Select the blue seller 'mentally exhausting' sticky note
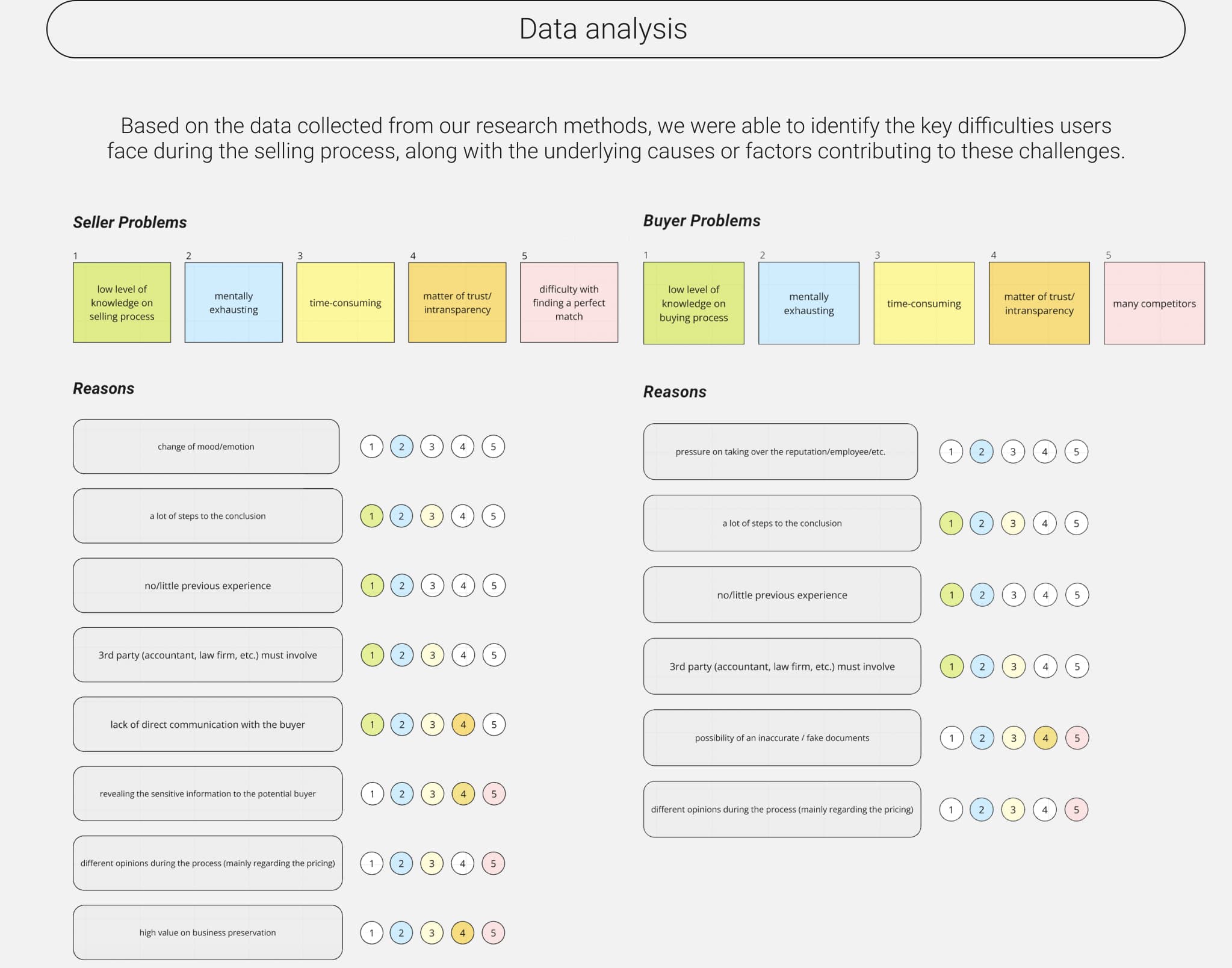Image resolution: width=1232 pixels, height=968 pixels. (234, 302)
